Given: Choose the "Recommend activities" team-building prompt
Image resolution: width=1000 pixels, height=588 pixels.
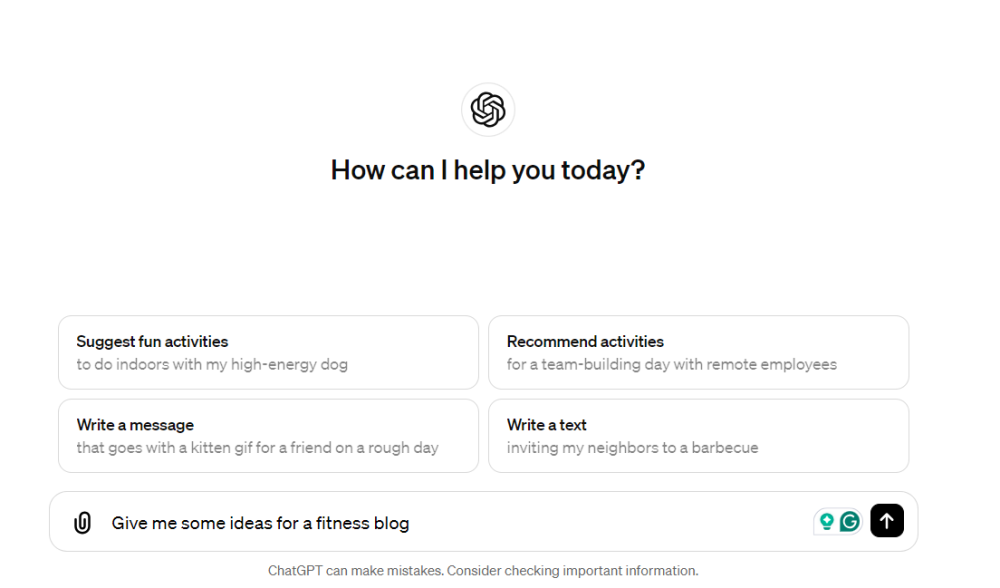Looking at the screenshot, I should coord(698,352).
